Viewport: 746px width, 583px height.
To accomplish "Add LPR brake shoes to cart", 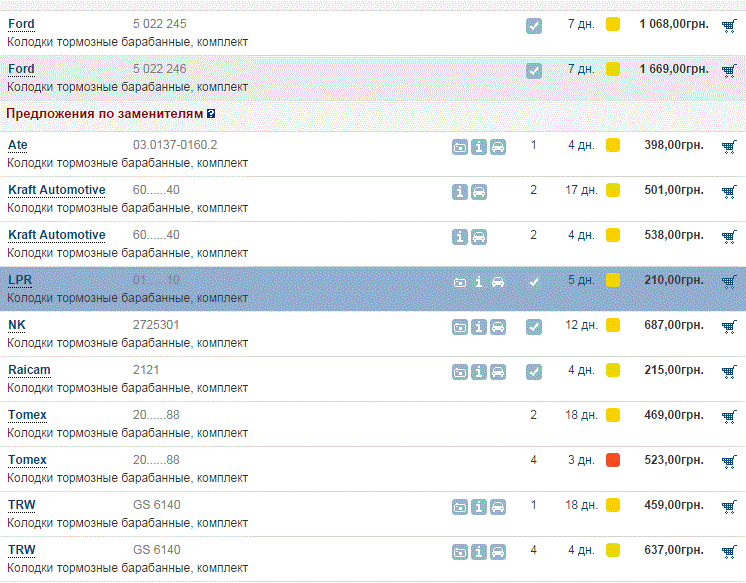I will click(x=729, y=282).
